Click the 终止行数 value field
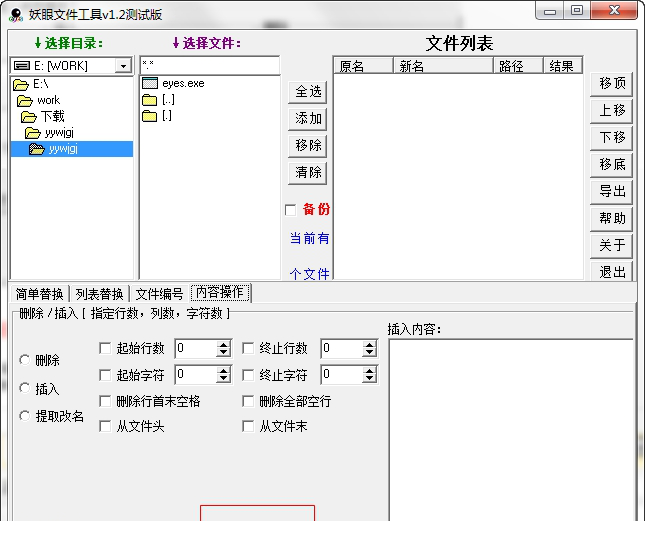The image size is (645, 541). click(x=342, y=348)
